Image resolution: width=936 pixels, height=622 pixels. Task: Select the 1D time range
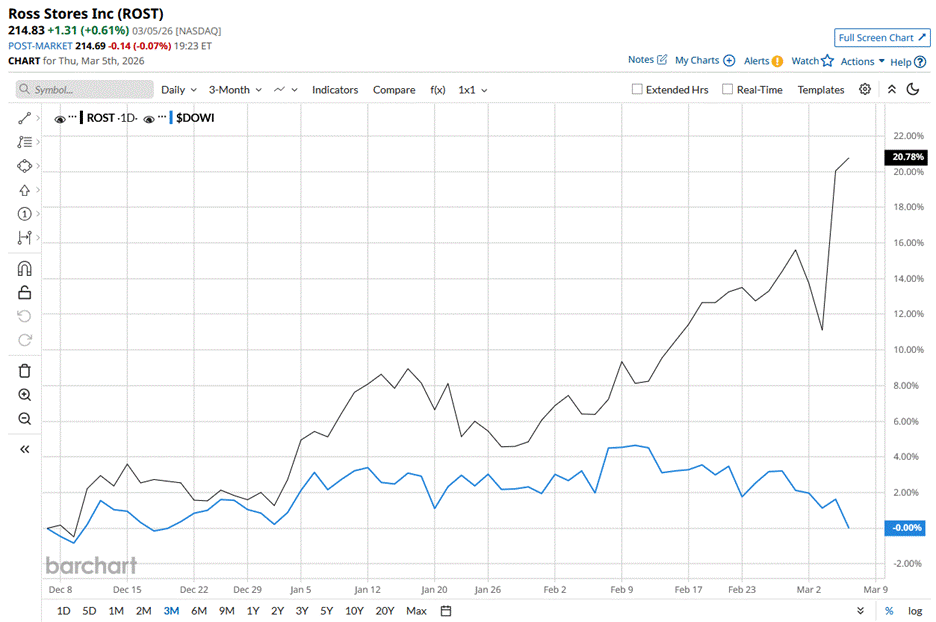pos(63,611)
